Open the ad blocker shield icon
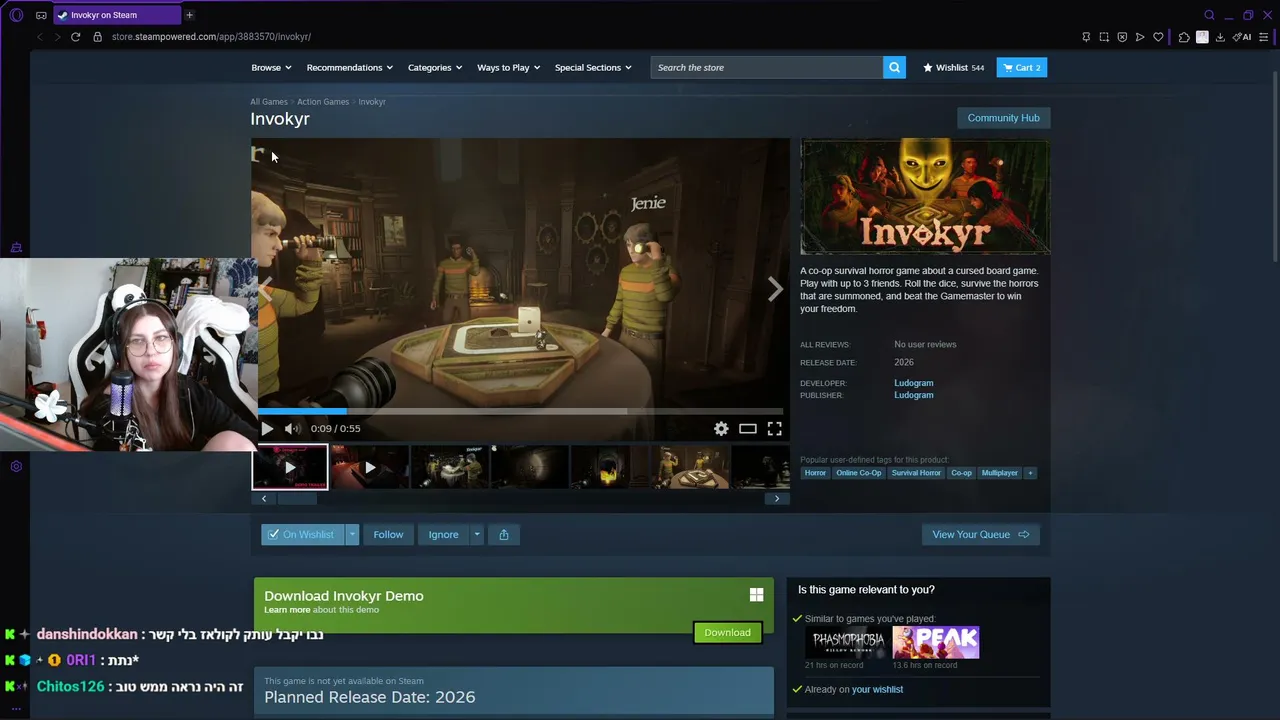 point(1122,37)
